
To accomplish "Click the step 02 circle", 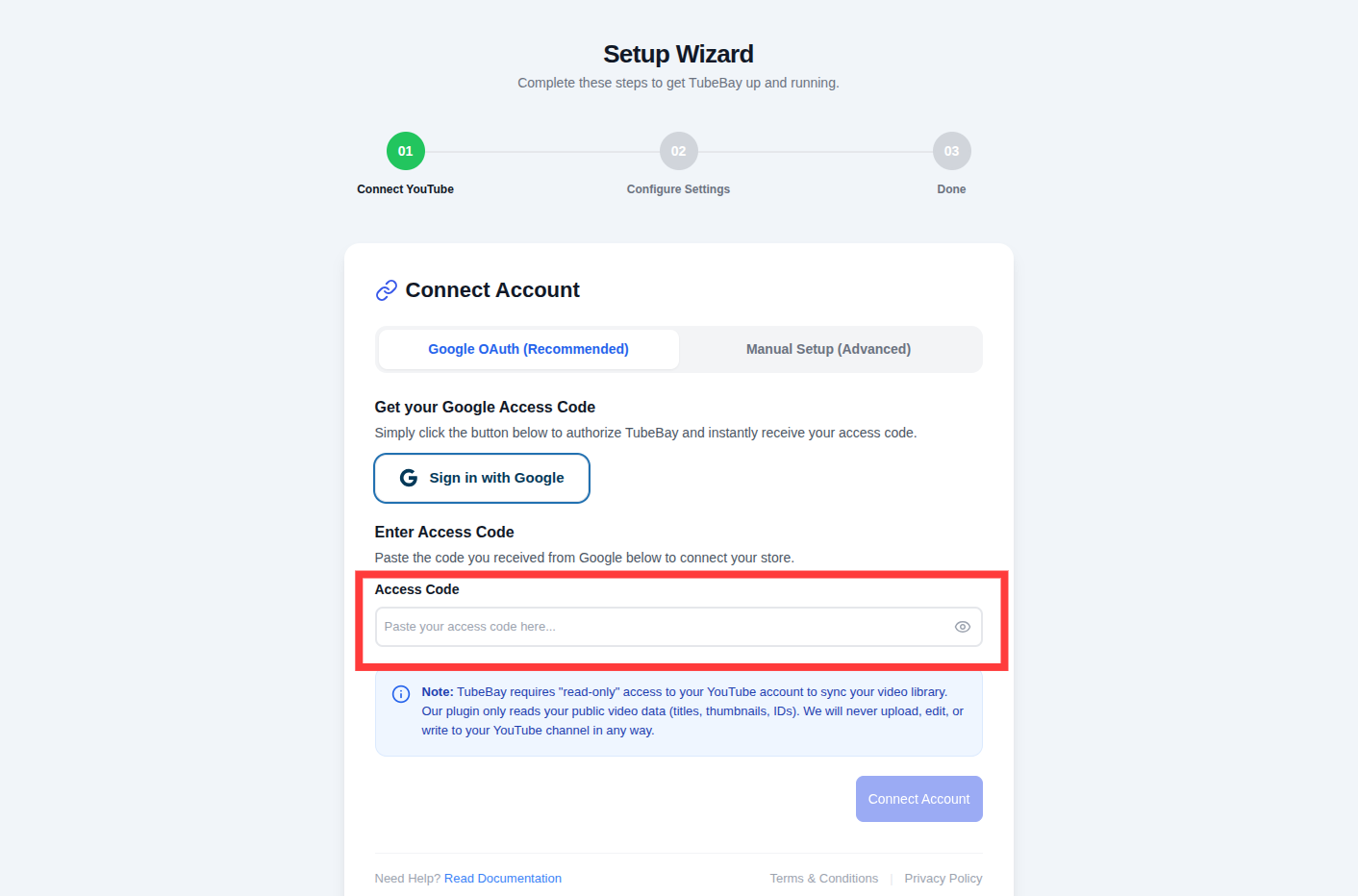I will click(679, 151).
